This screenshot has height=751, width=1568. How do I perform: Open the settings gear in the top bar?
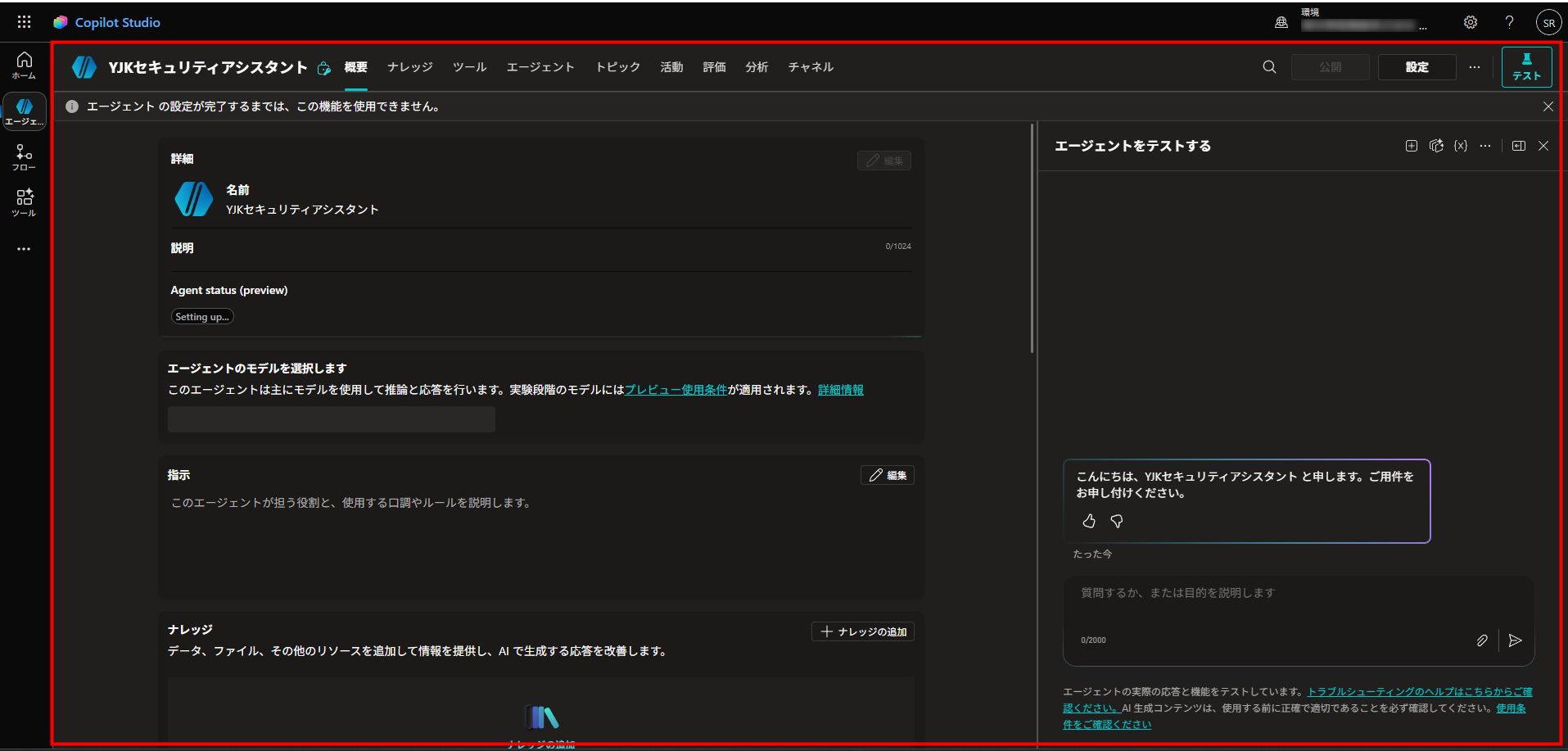1471,22
